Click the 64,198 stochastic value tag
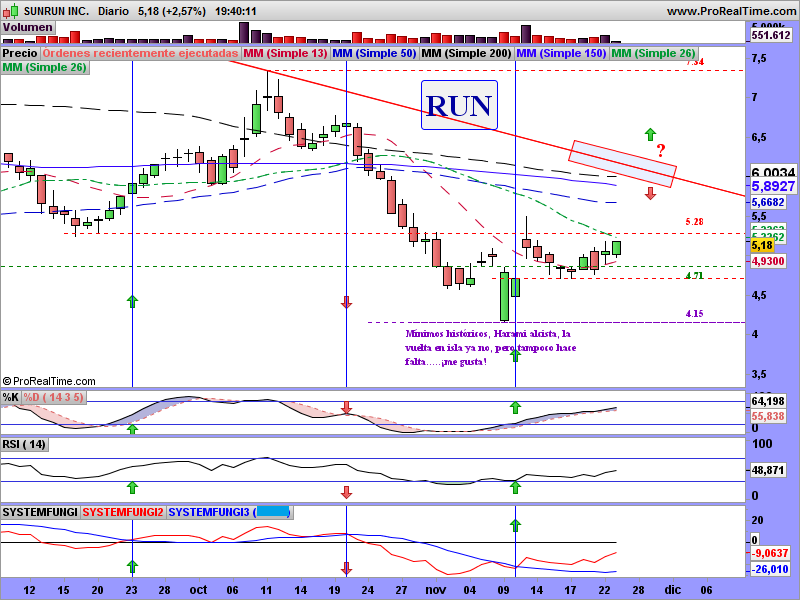 click(767, 402)
